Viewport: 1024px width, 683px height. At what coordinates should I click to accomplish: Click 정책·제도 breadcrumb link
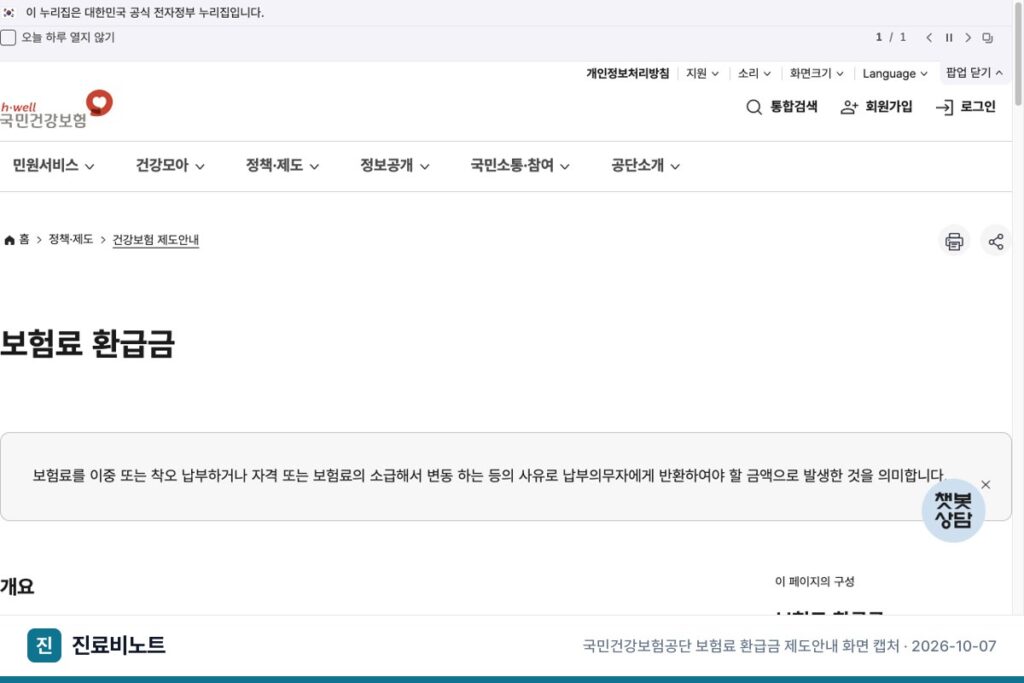click(x=71, y=240)
